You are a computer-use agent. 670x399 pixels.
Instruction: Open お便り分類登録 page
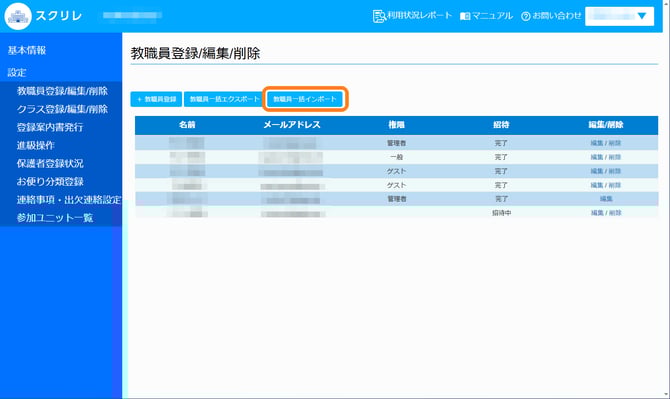pyautogui.click(x=50, y=182)
